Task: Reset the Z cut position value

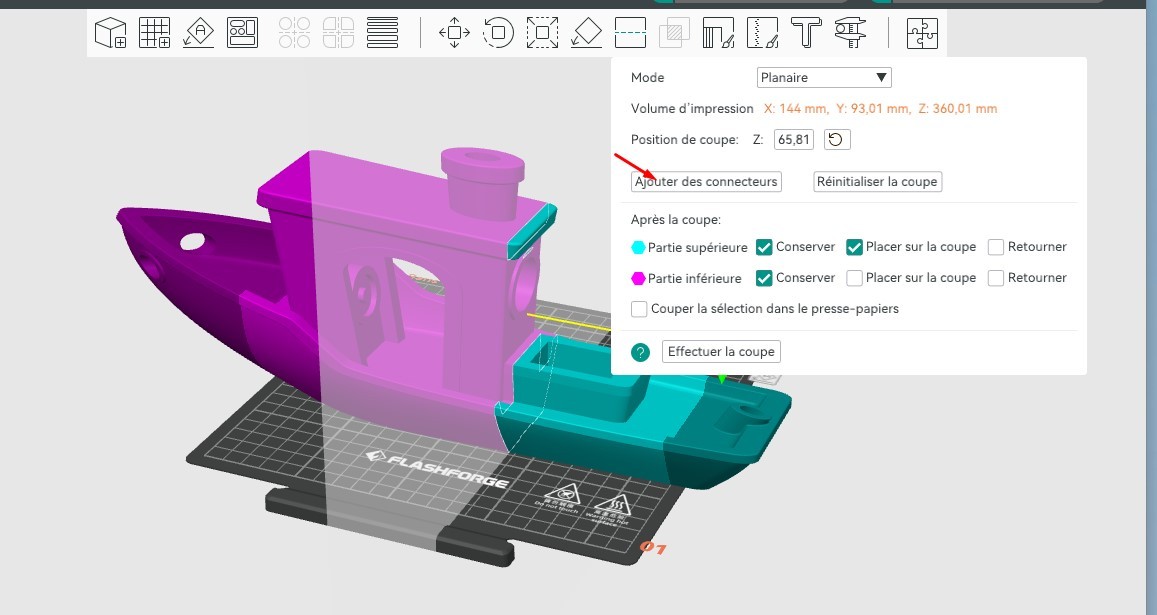Action: [x=838, y=139]
